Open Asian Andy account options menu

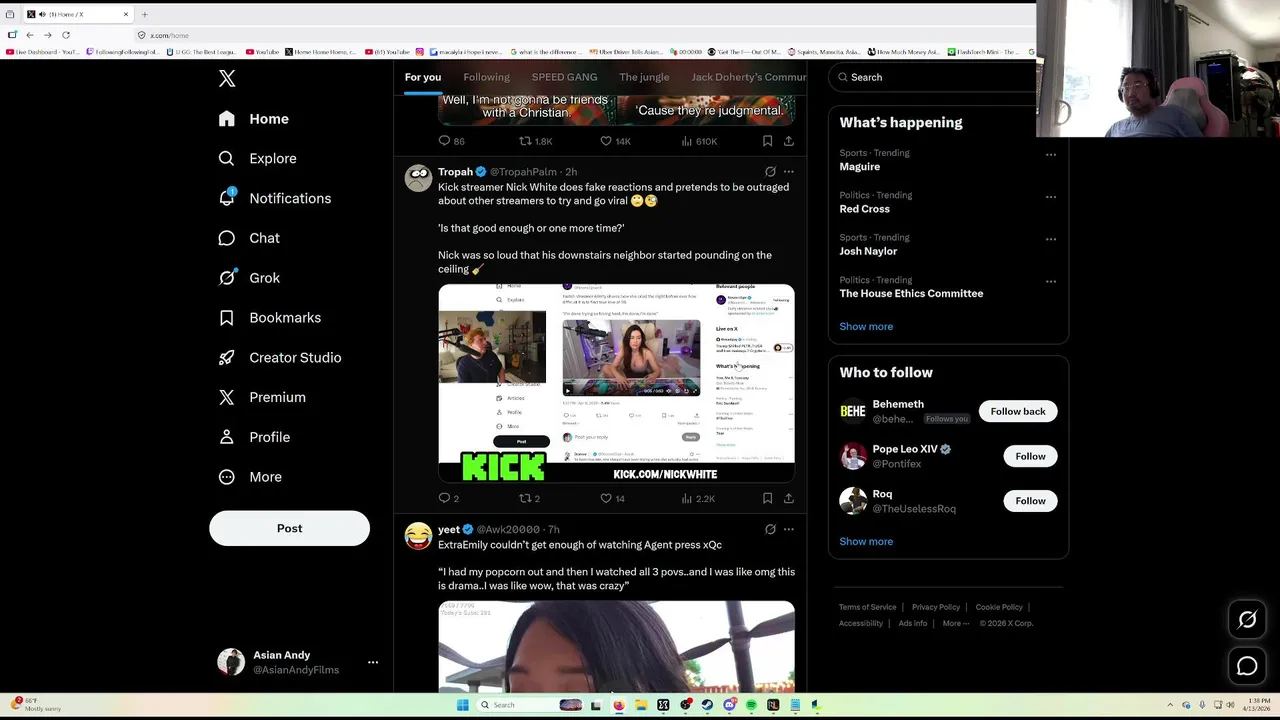[373, 662]
